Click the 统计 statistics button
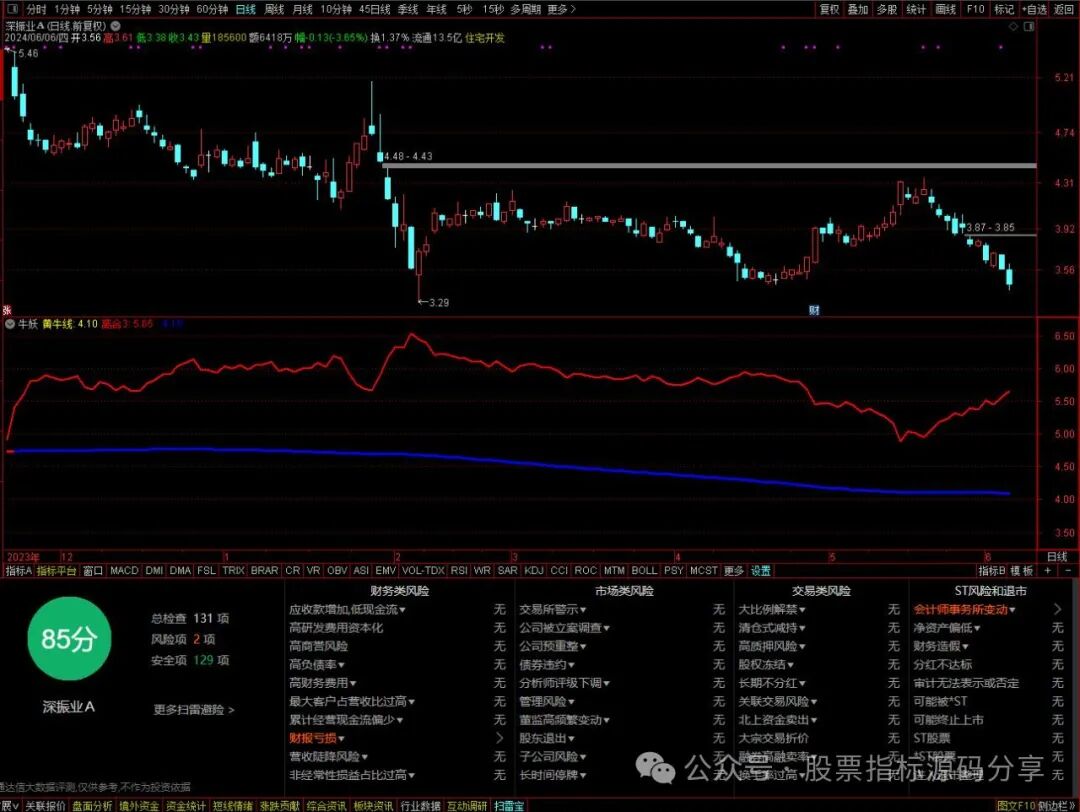 [x=916, y=9]
